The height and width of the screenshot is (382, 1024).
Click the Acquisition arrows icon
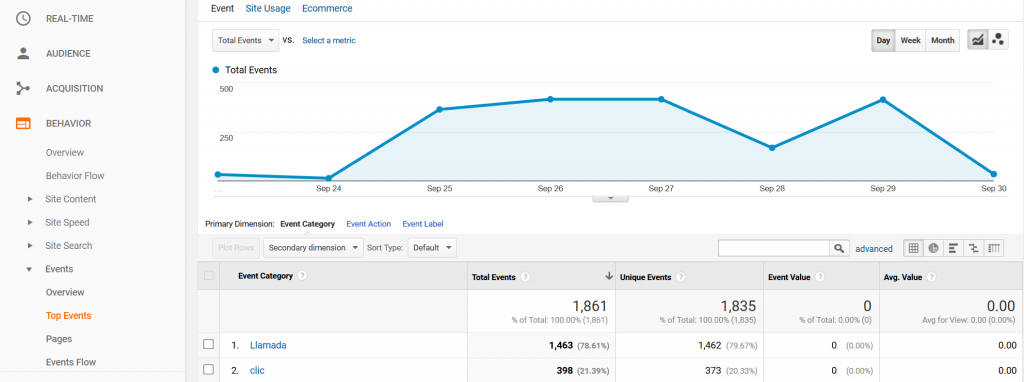(x=23, y=88)
